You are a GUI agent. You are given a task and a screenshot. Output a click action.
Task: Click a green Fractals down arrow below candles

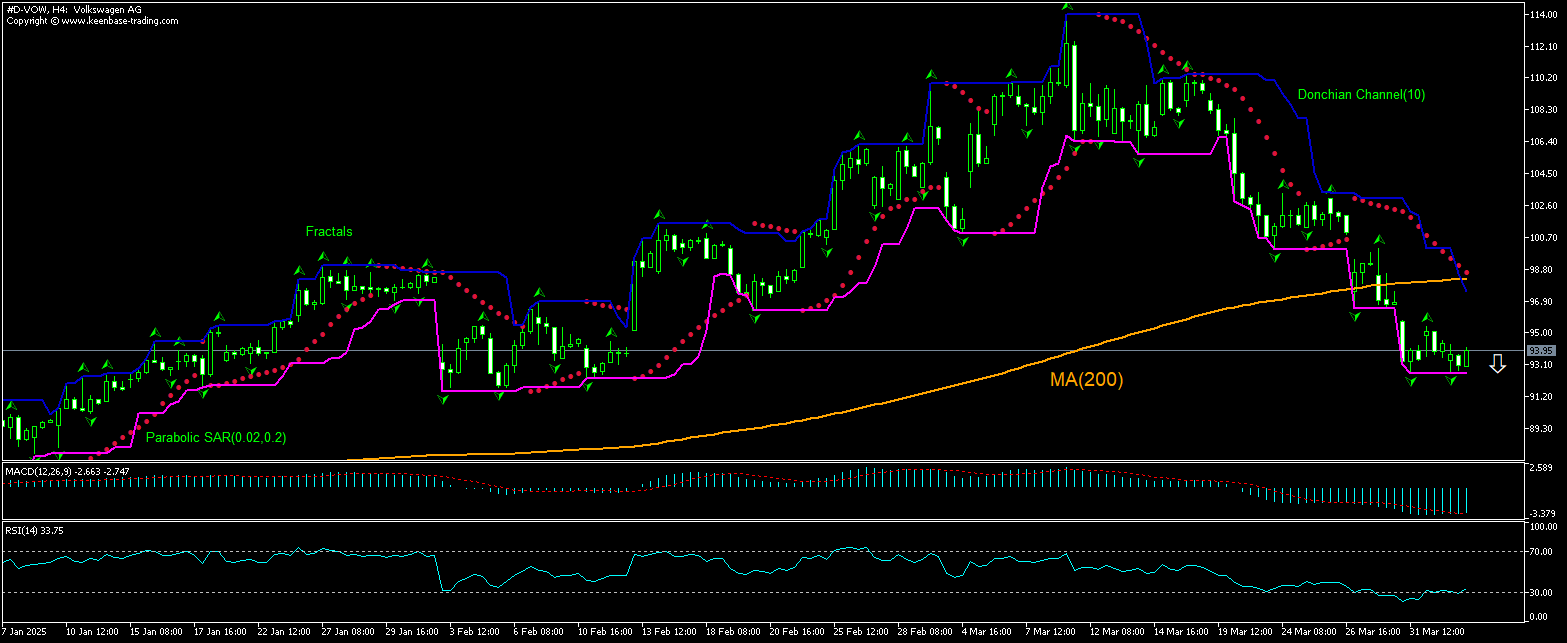click(445, 400)
